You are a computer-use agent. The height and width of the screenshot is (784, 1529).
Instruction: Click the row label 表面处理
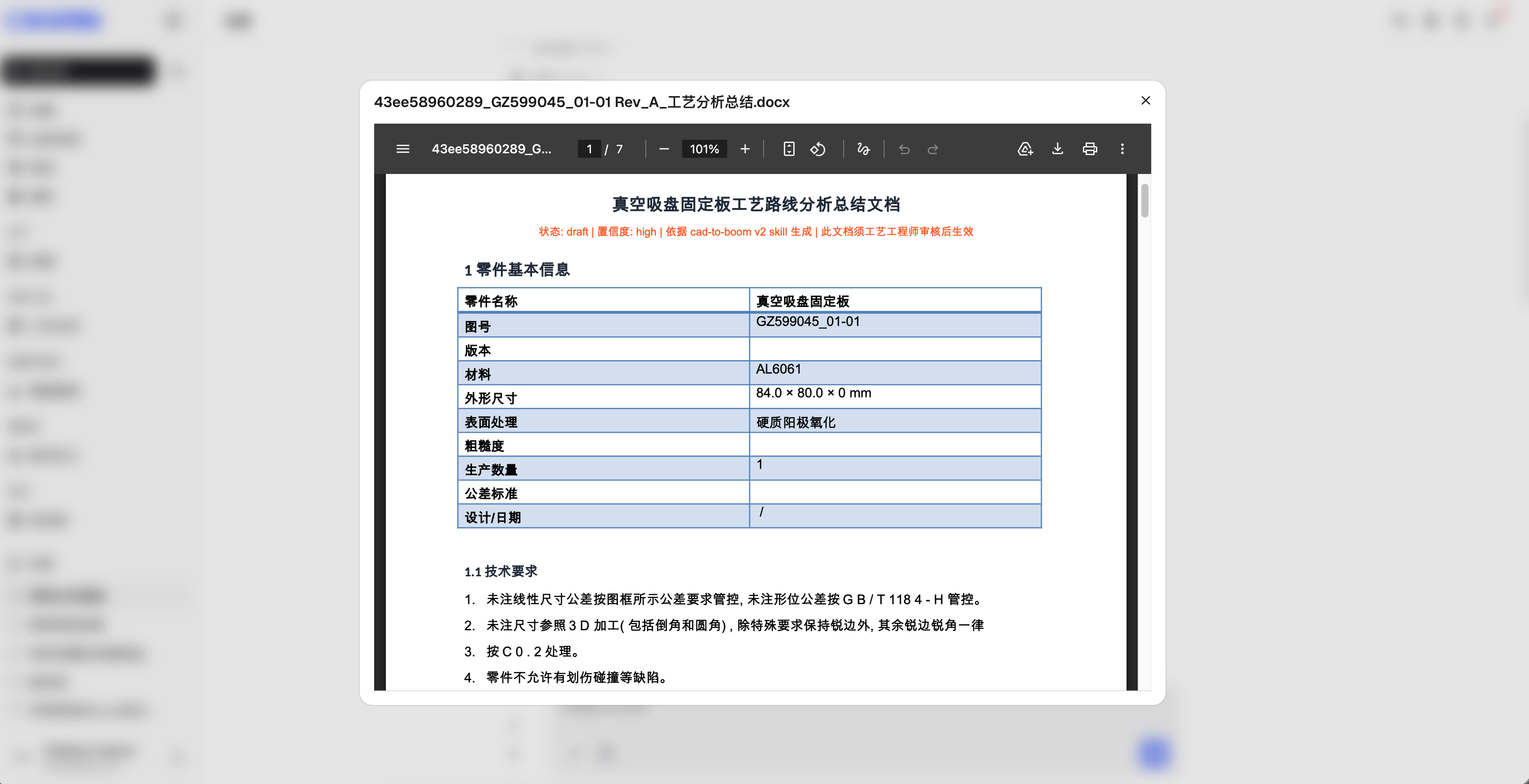coord(490,422)
